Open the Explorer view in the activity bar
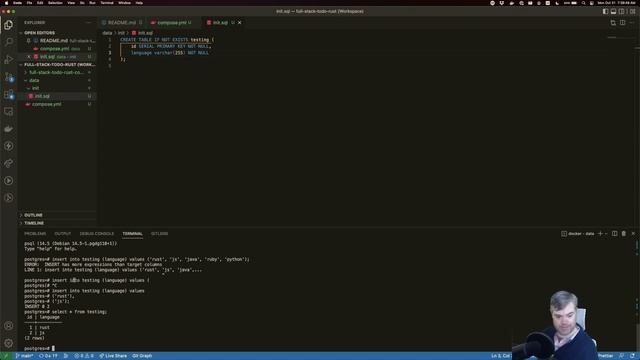Screen dimensions: 640x360 coord(9,25)
